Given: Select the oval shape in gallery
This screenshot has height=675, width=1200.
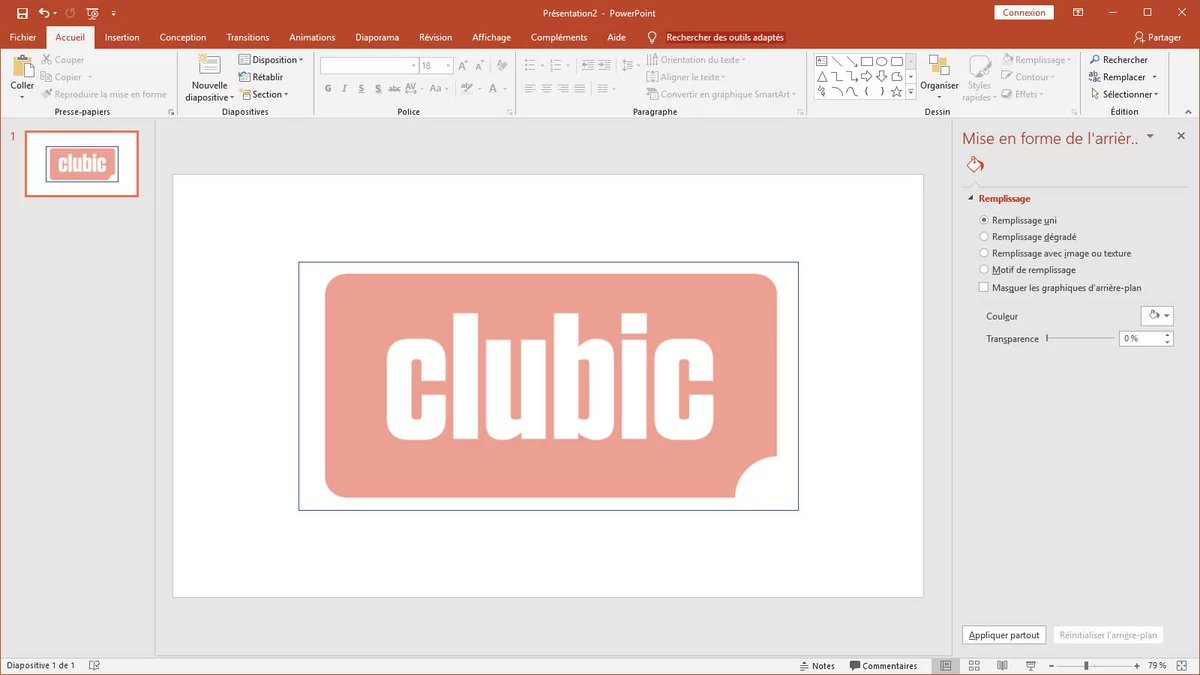Looking at the screenshot, I should [882, 61].
